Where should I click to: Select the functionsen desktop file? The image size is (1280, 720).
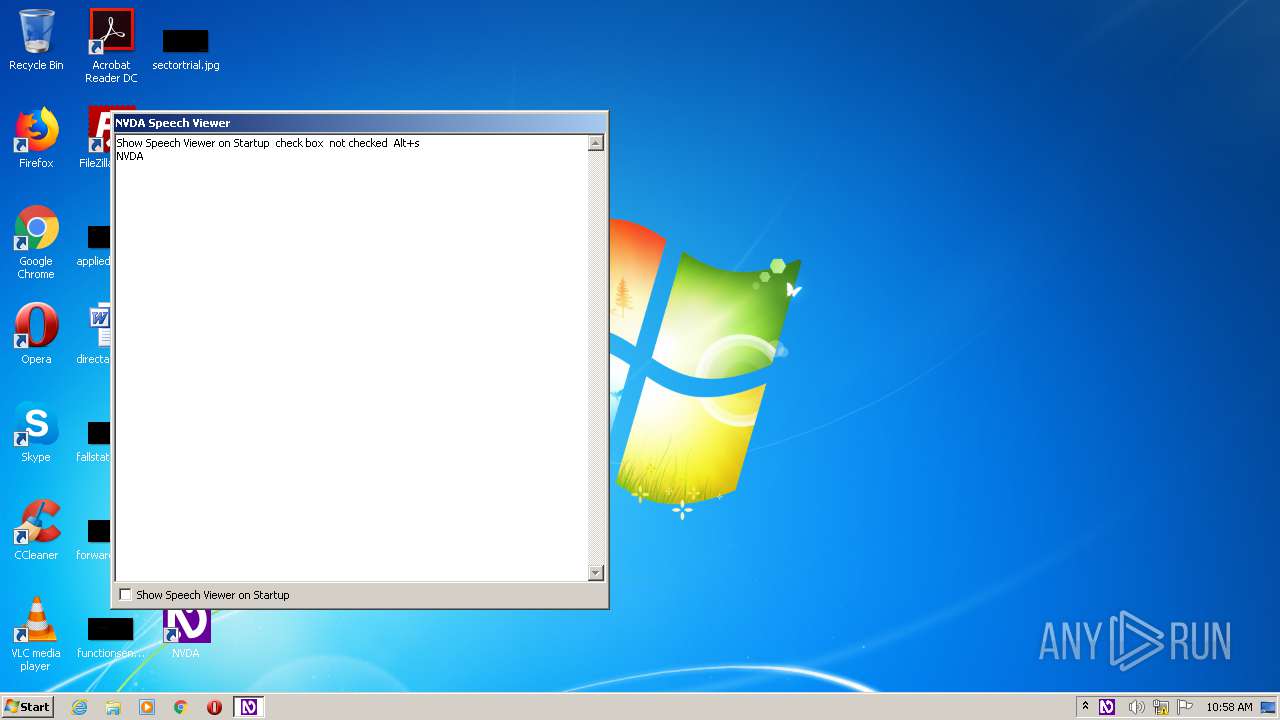pos(110,638)
